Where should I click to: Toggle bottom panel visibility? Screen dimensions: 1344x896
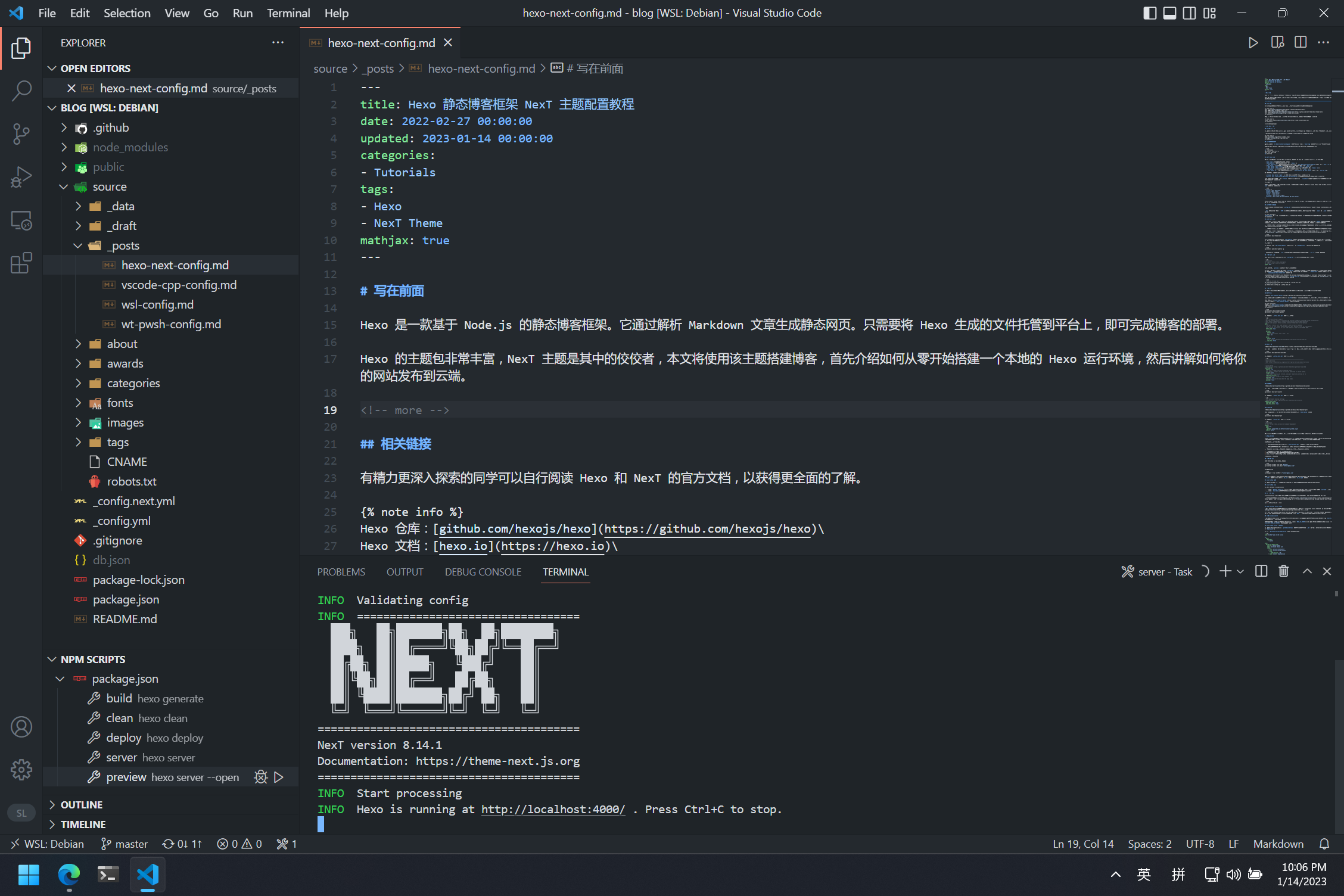pyautogui.click(x=1169, y=13)
